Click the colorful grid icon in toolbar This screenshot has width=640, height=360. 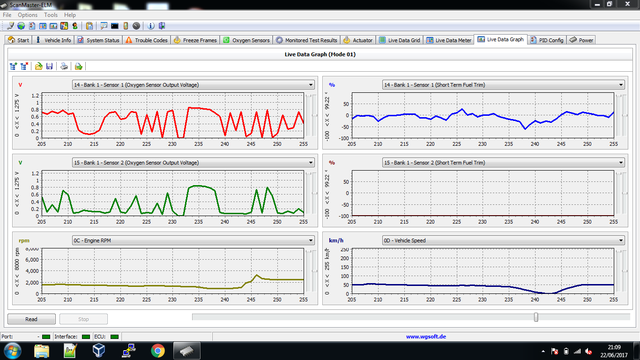64,26
